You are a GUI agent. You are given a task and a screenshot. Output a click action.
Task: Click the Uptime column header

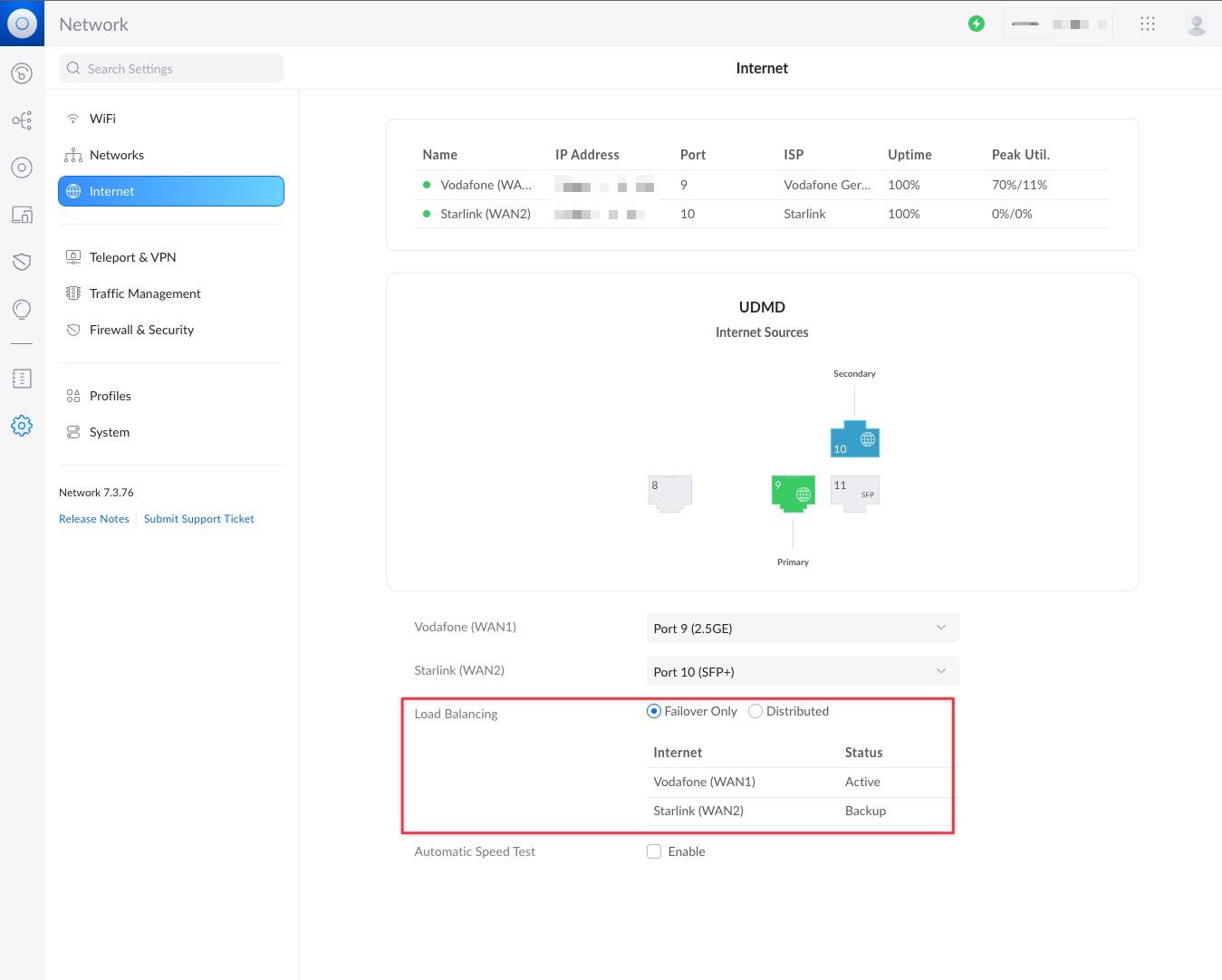click(909, 155)
